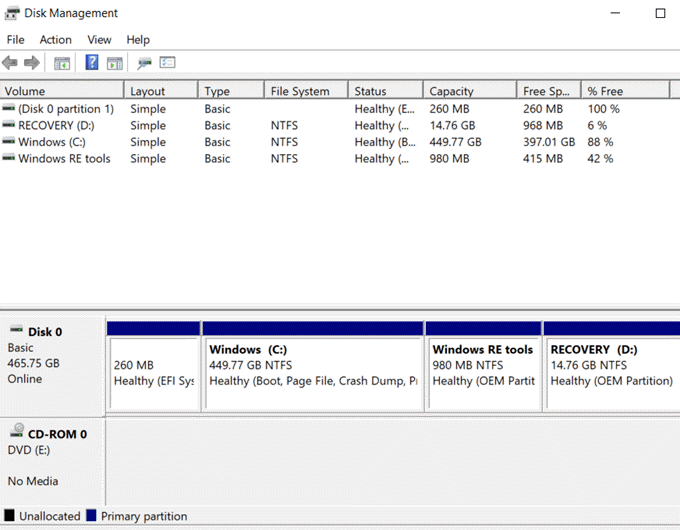This screenshot has height=530, width=680.
Task: Click the No Media text under CD-ROM 0
Action: pos(33,481)
